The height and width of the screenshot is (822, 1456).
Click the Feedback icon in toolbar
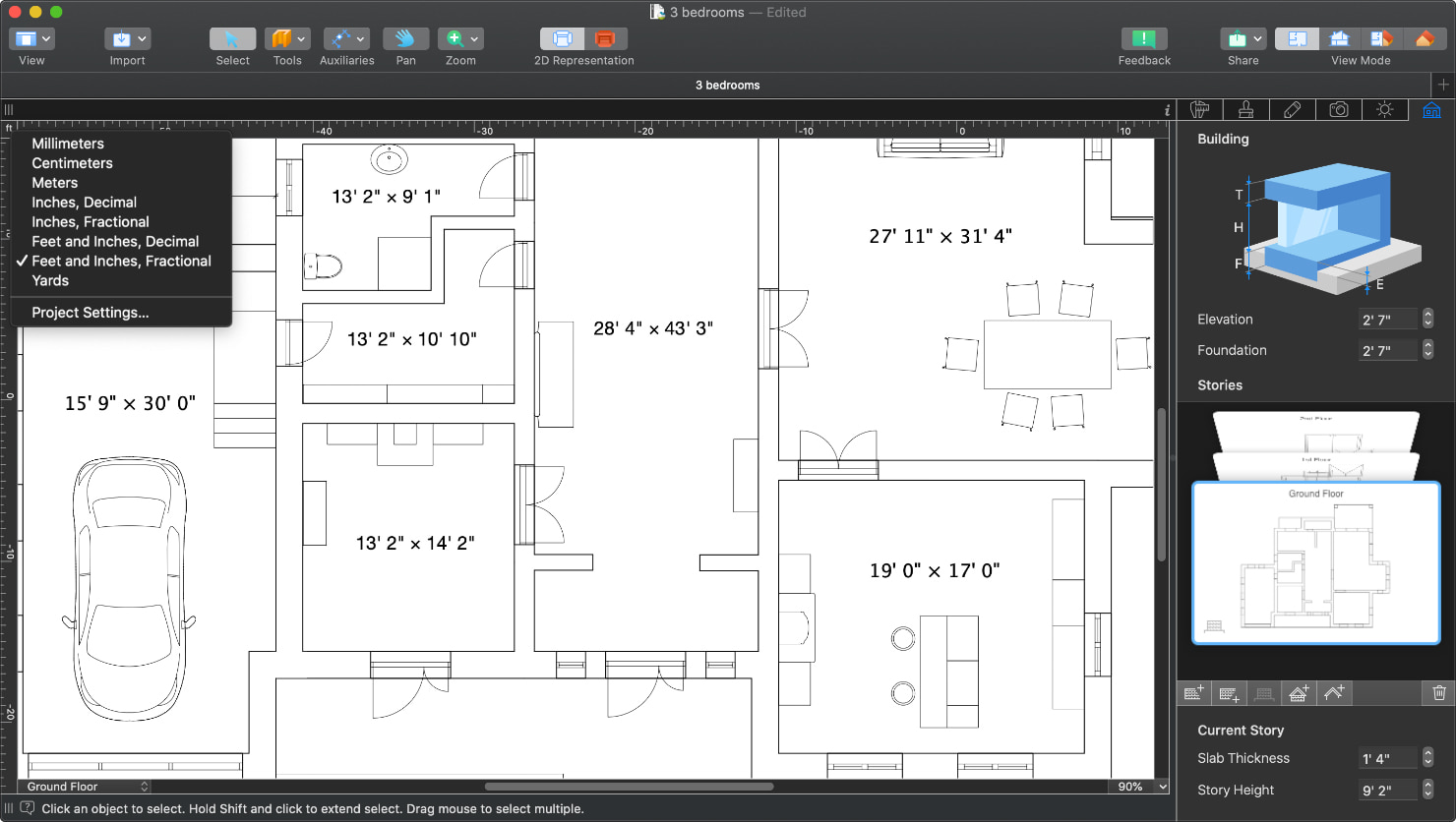click(x=1143, y=39)
